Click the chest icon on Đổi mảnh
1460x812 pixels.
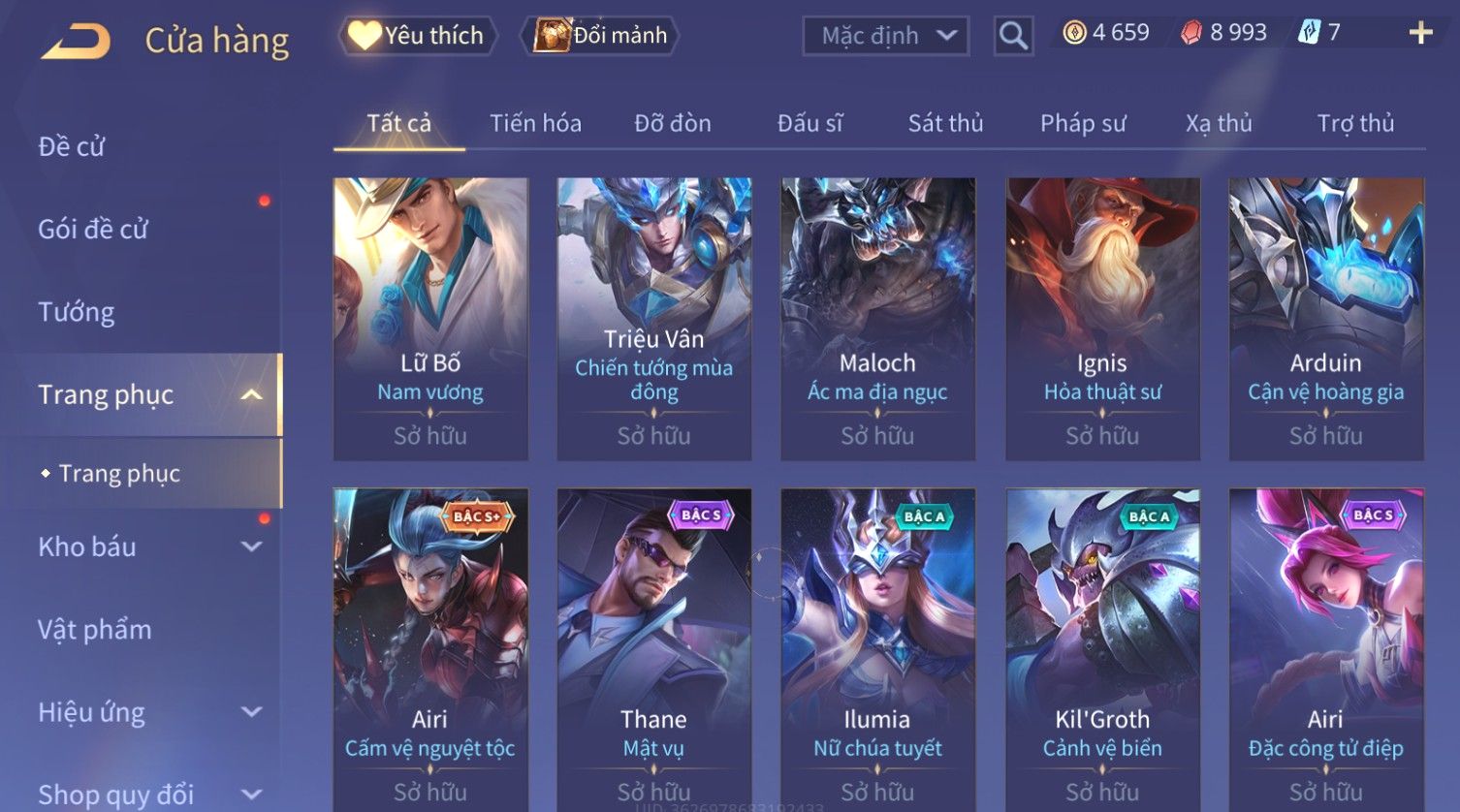(551, 35)
